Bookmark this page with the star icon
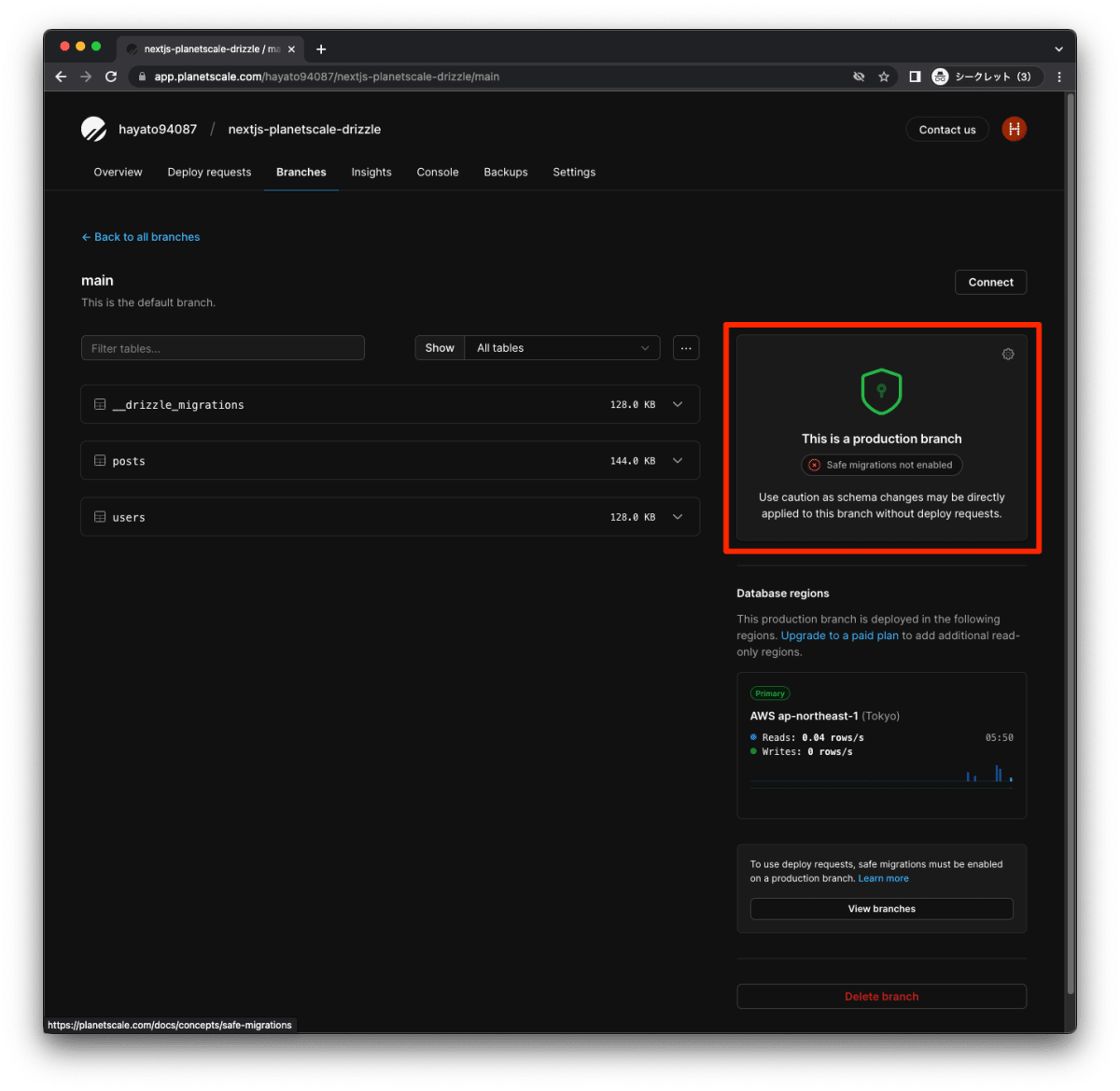Screen dimensions: 1120x1091 884,77
